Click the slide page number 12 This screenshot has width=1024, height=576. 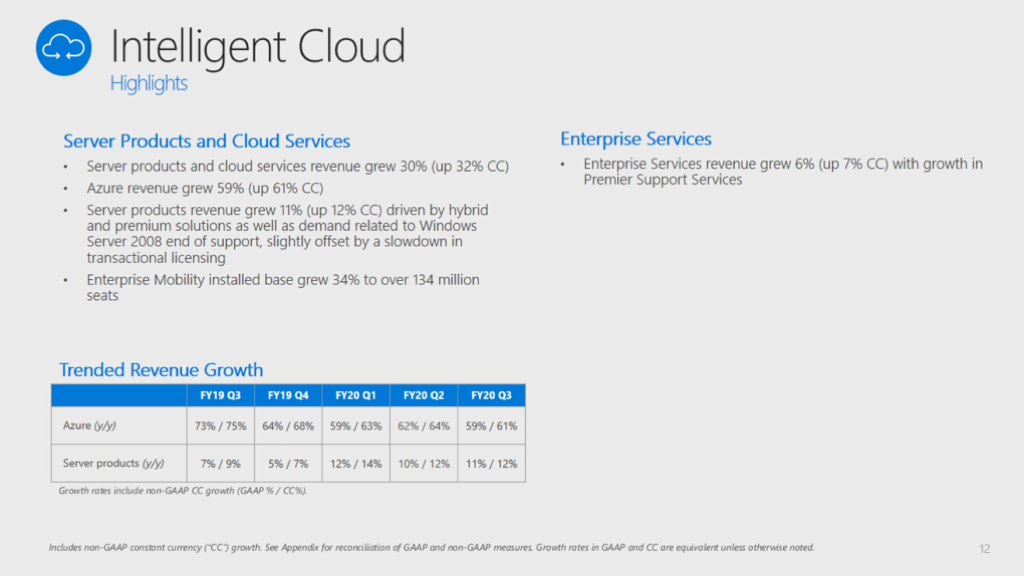tap(985, 548)
